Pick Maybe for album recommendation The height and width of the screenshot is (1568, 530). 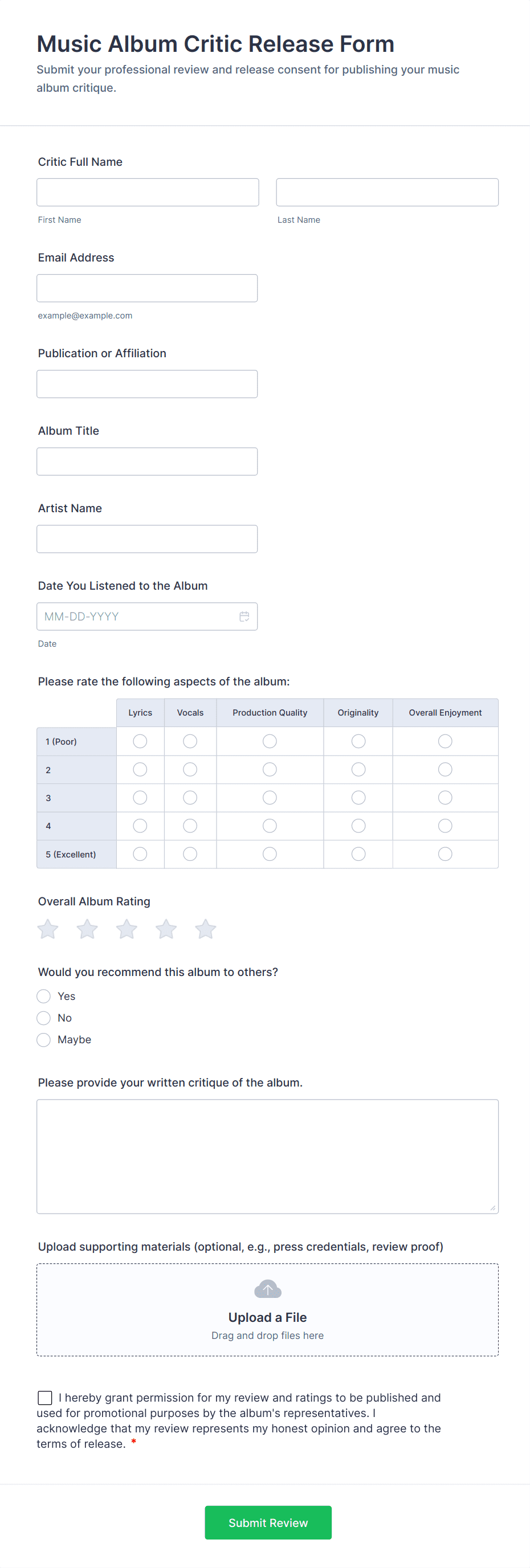pos(44,1040)
